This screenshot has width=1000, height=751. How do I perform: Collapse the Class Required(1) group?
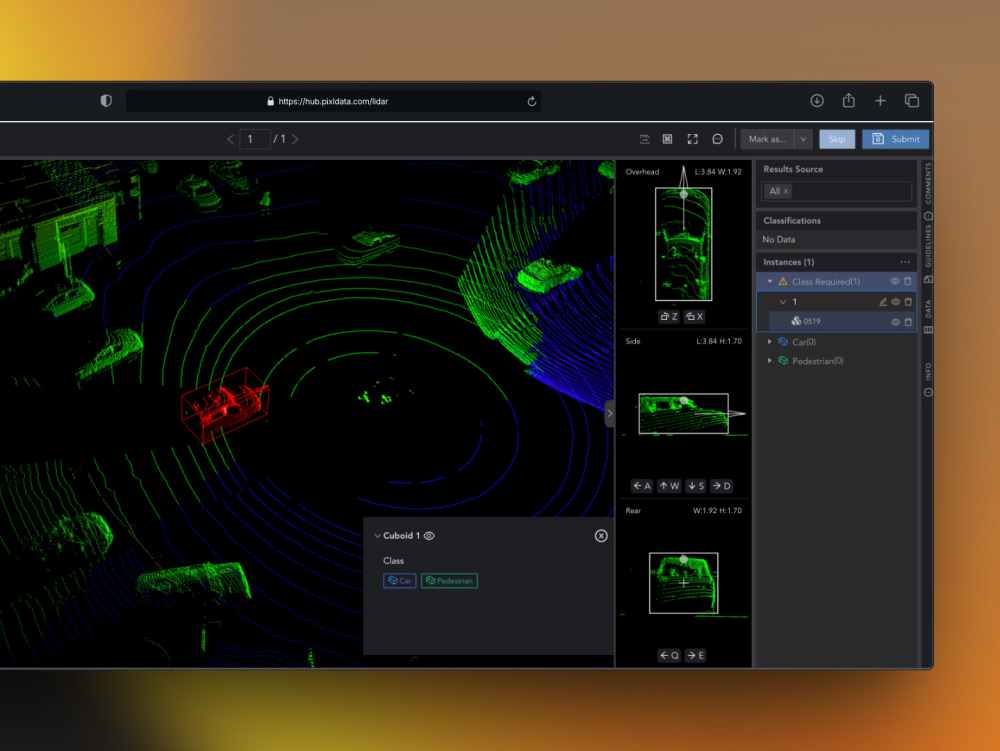(770, 281)
